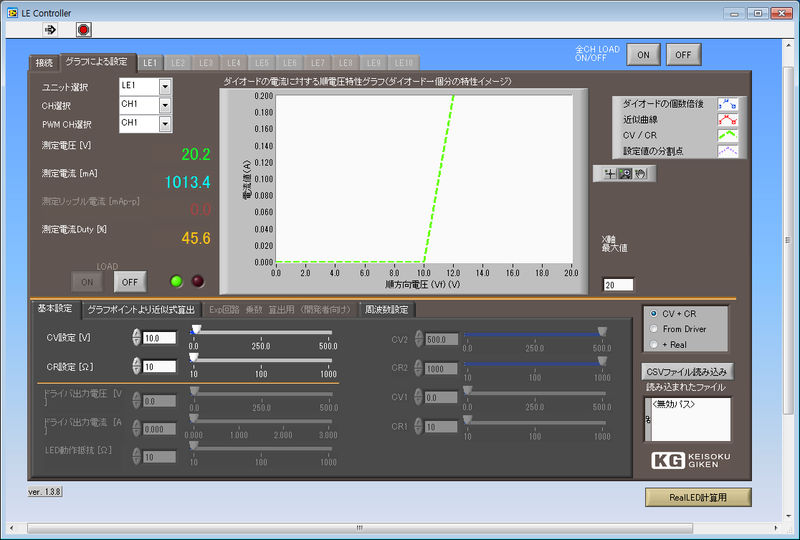Expand the CH選択 dropdown list
This screenshot has width=800, height=540.
[165, 105]
